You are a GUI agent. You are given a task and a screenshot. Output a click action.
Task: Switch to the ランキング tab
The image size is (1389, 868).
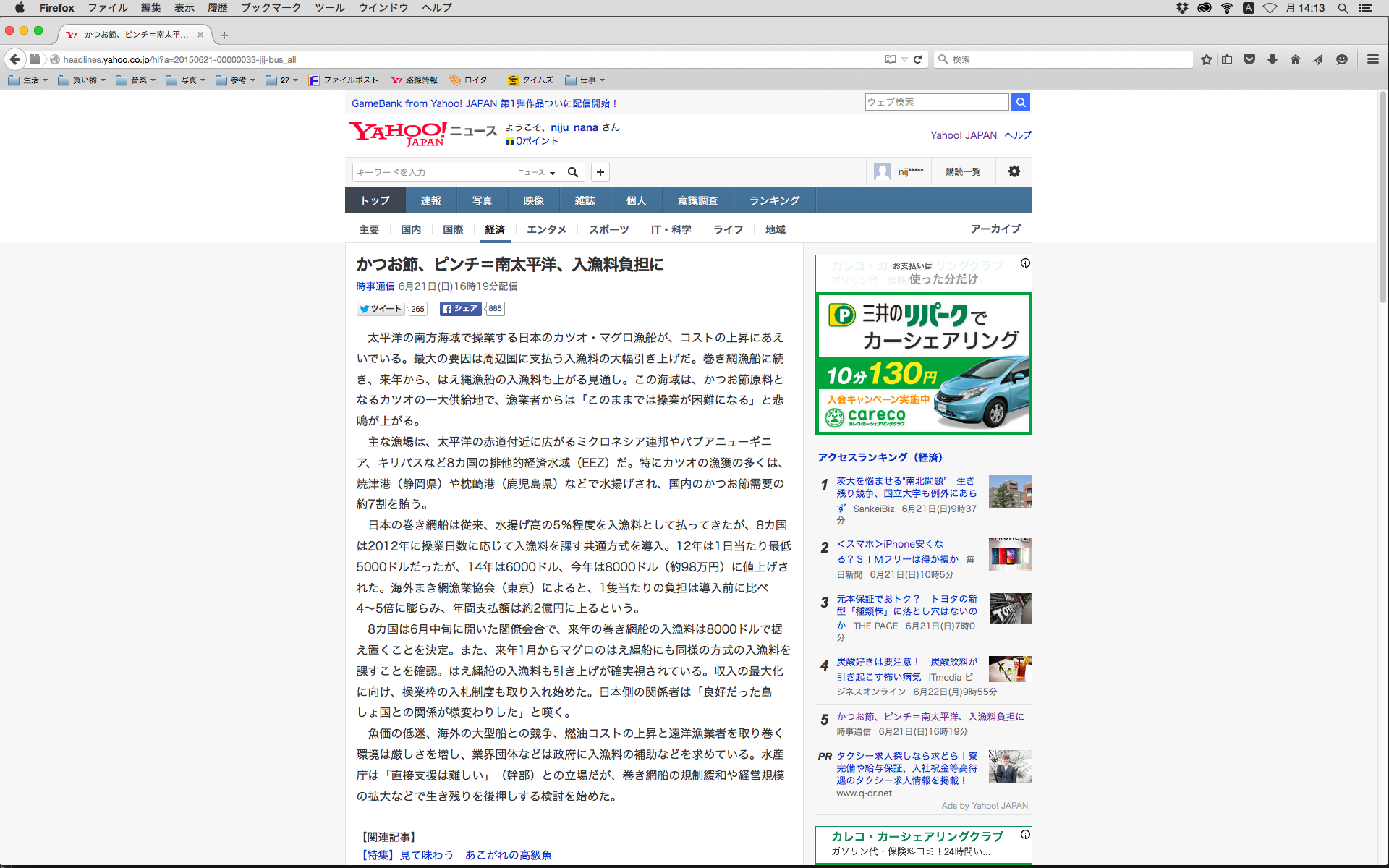click(x=774, y=200)
